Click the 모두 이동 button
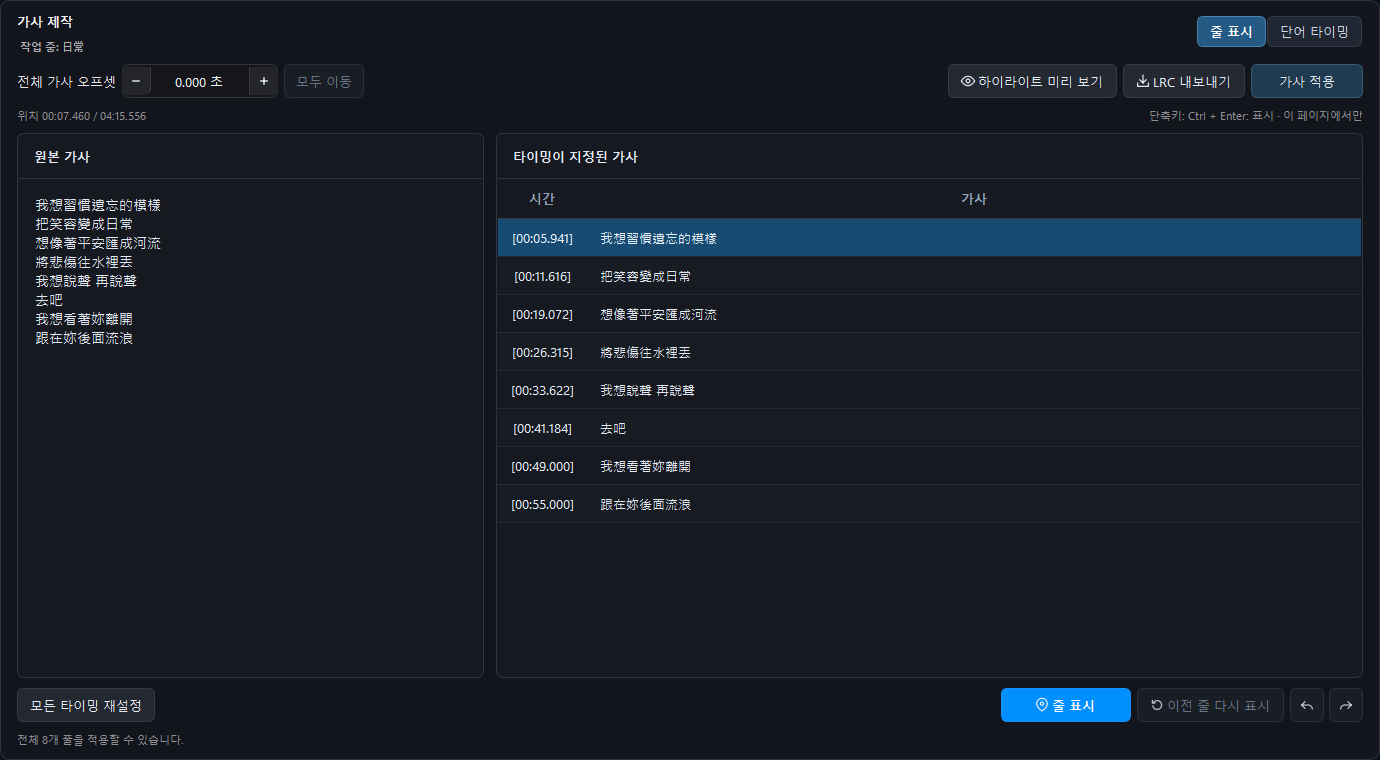 click(x=324, y=81)
